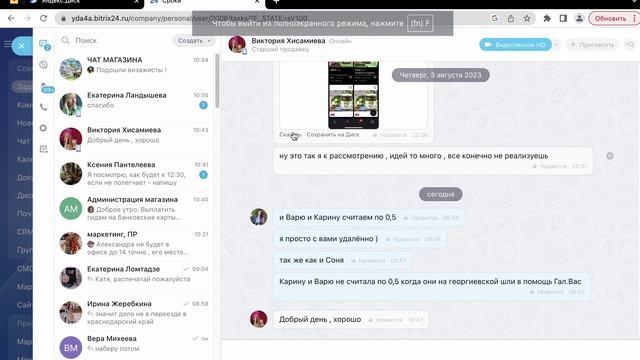This screenshot has height=360, width=640.
Task: Toggle the browser side panel icon
Action: point(563,18)
